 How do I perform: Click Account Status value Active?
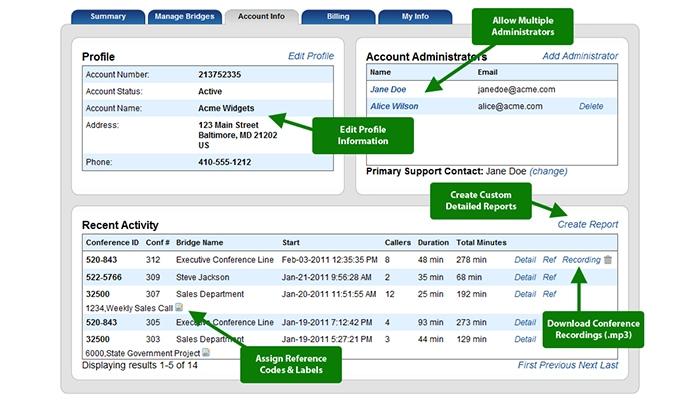(x=210, y=92)
